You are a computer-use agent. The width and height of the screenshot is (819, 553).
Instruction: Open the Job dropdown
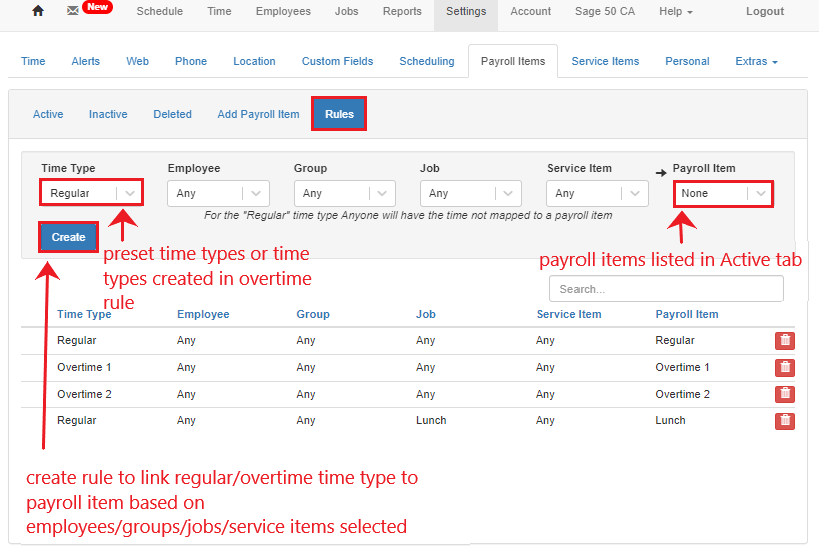(471, 193)
